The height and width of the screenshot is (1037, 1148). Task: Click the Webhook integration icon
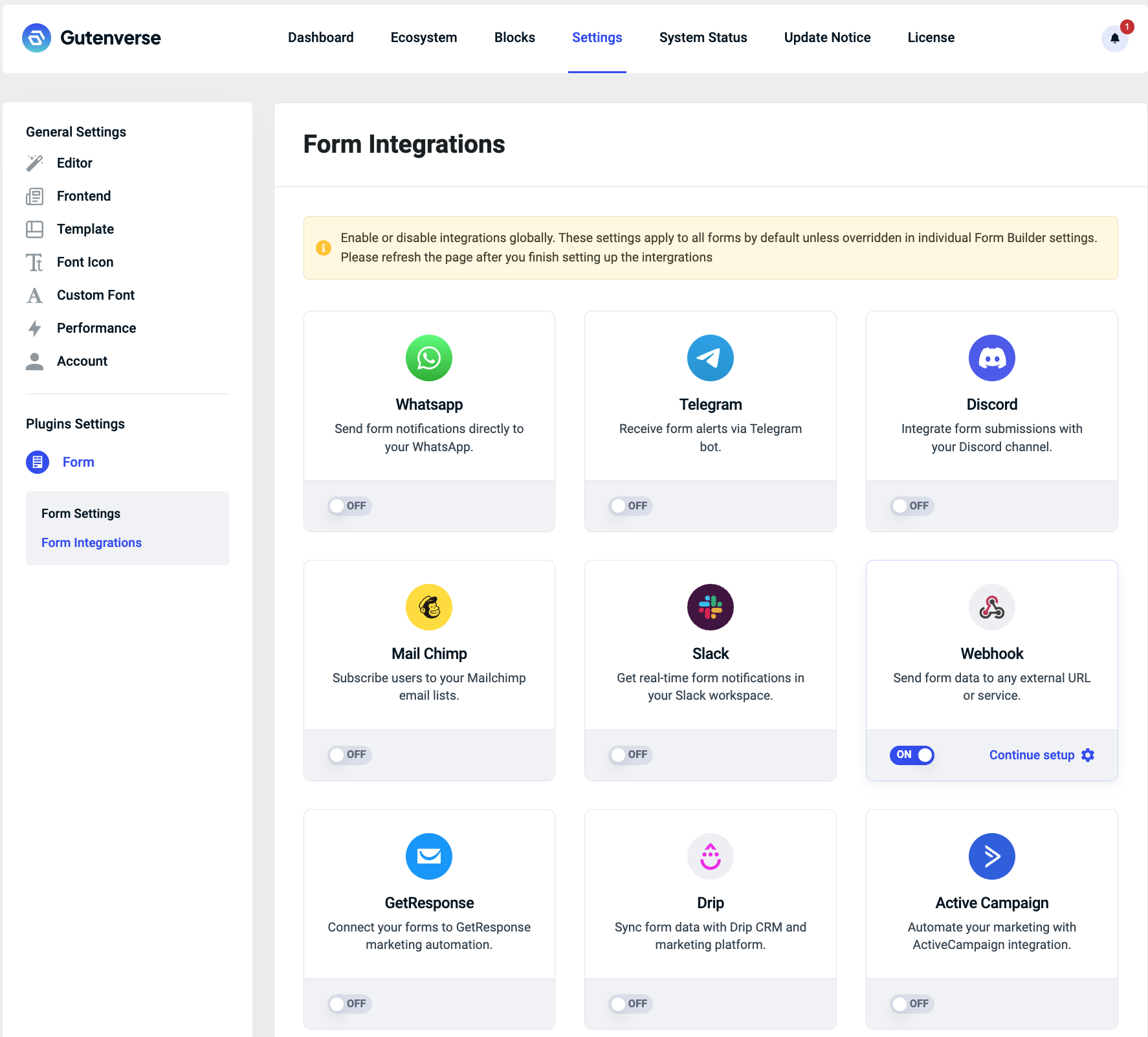coord(992,607)
